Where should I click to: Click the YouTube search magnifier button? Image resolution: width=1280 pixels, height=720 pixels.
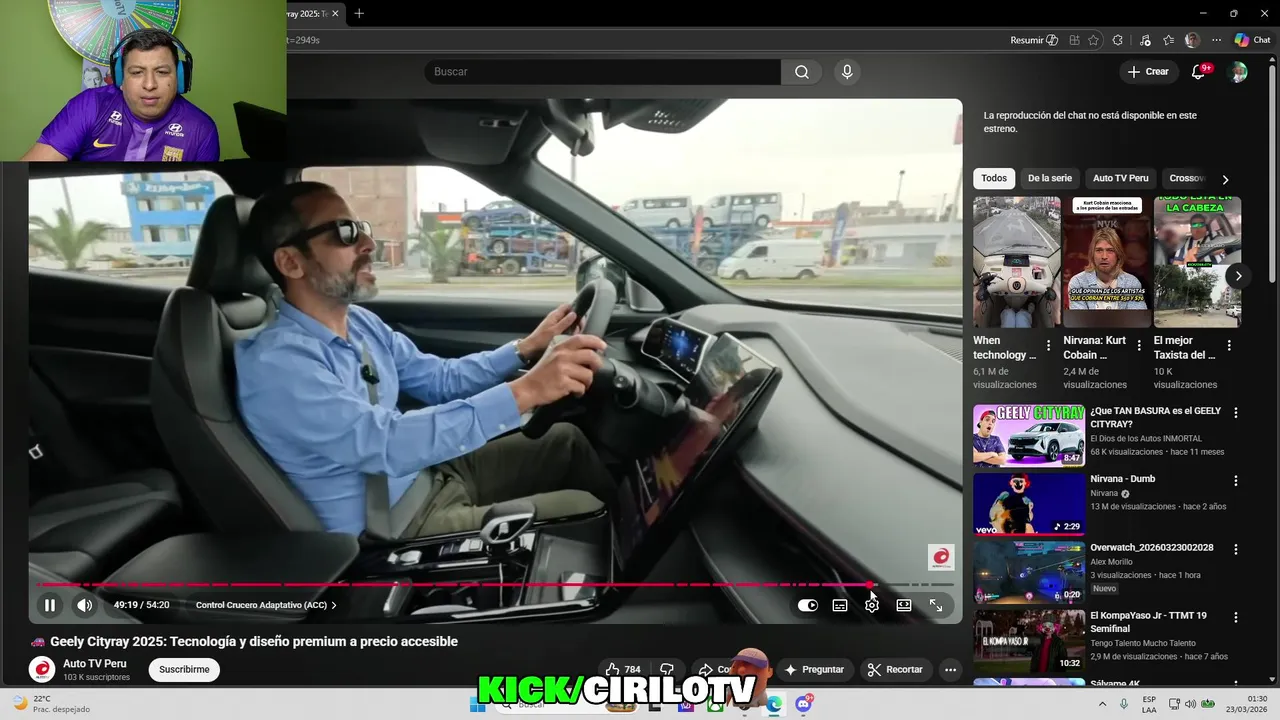coord(802,72)
